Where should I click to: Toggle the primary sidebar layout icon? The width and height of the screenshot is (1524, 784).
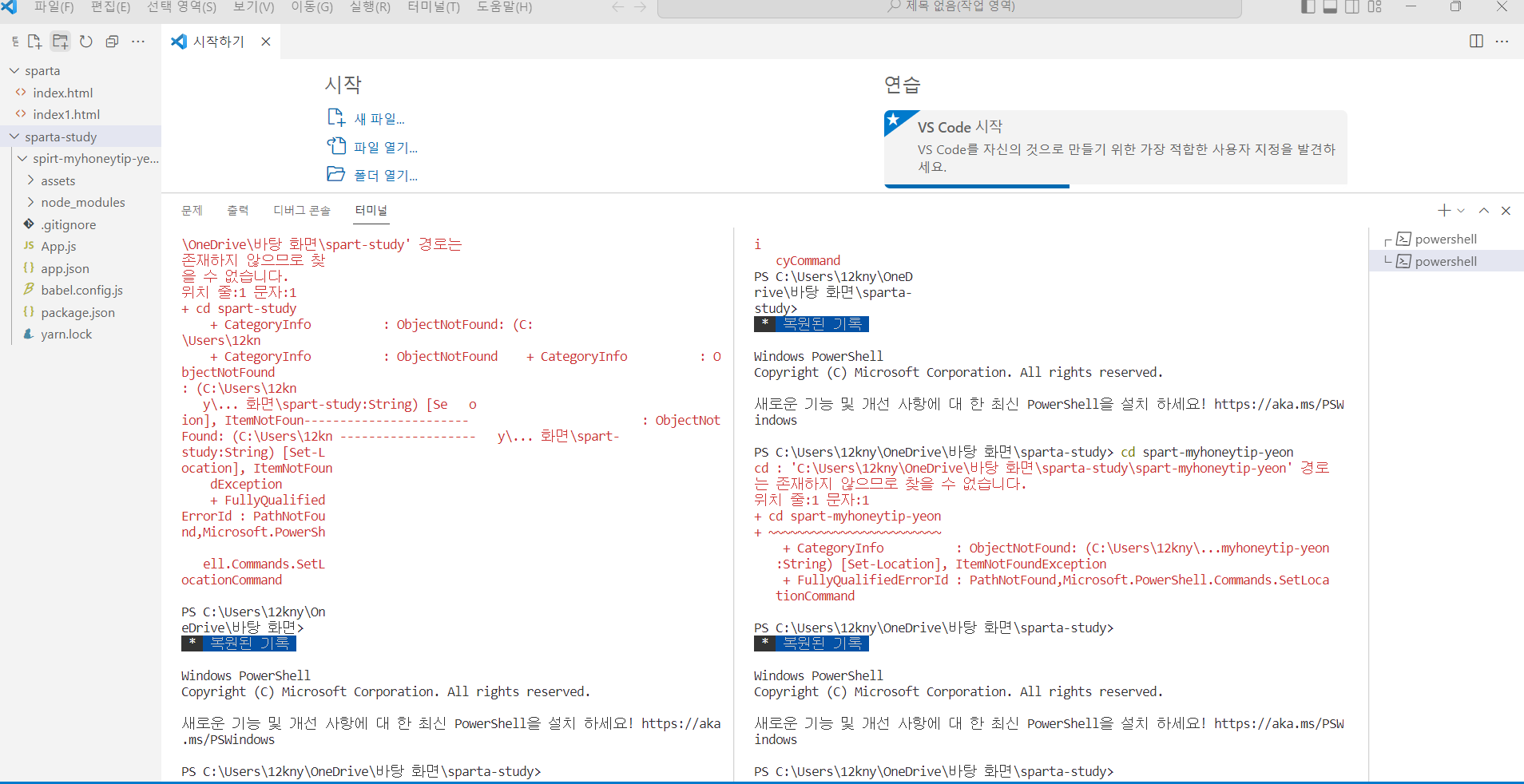1308,6
